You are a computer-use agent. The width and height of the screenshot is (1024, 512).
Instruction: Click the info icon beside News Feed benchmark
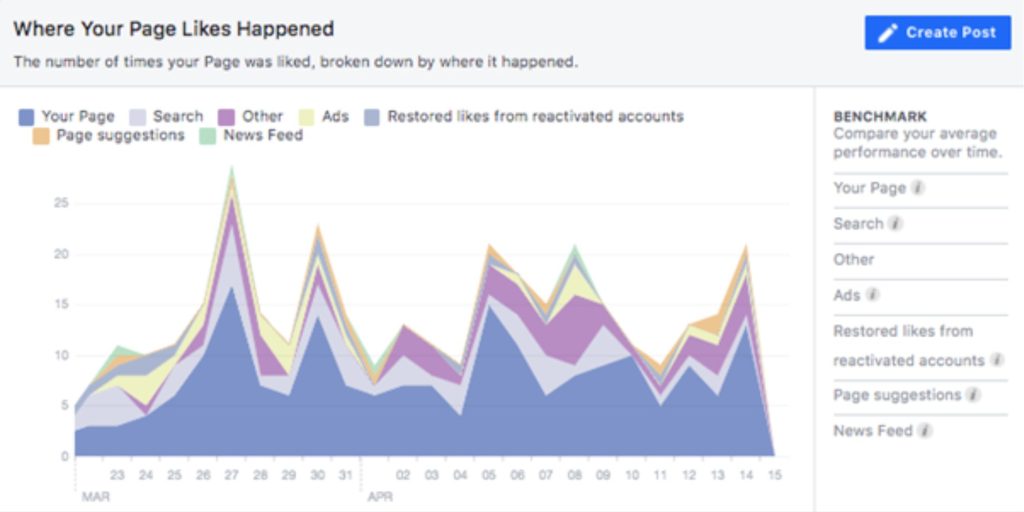(x=925, y=431)
